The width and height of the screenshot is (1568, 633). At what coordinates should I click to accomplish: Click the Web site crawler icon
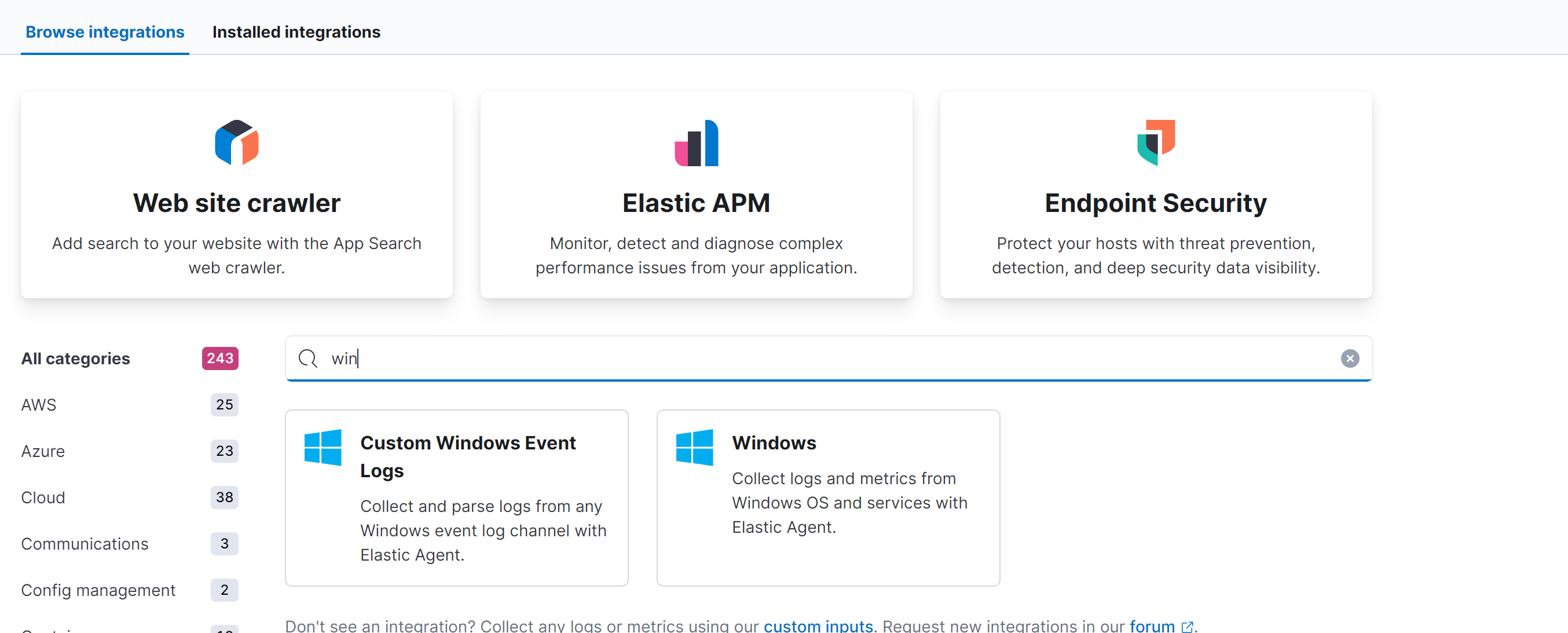[236, 142]
